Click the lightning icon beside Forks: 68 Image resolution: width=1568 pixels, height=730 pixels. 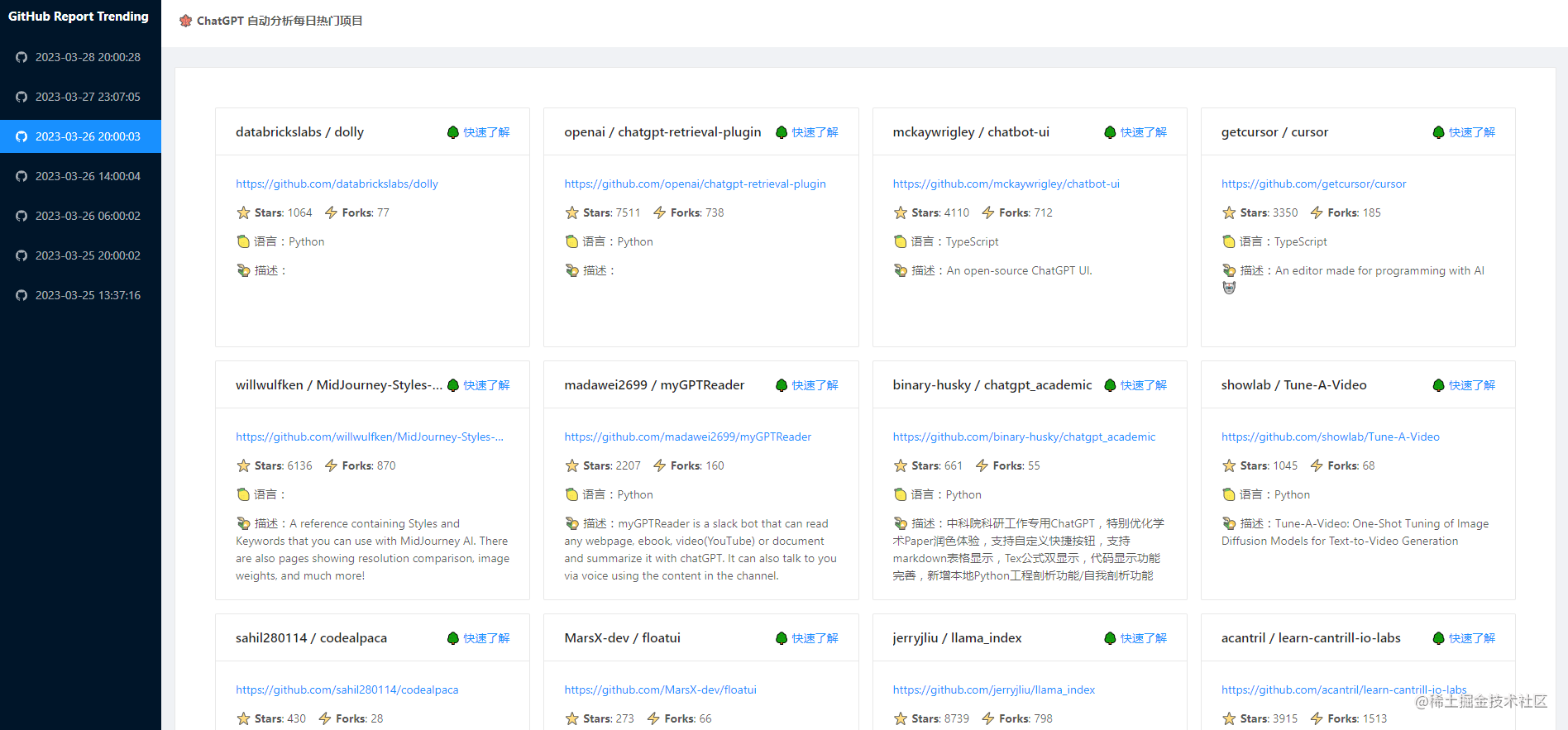point(1317,465)
